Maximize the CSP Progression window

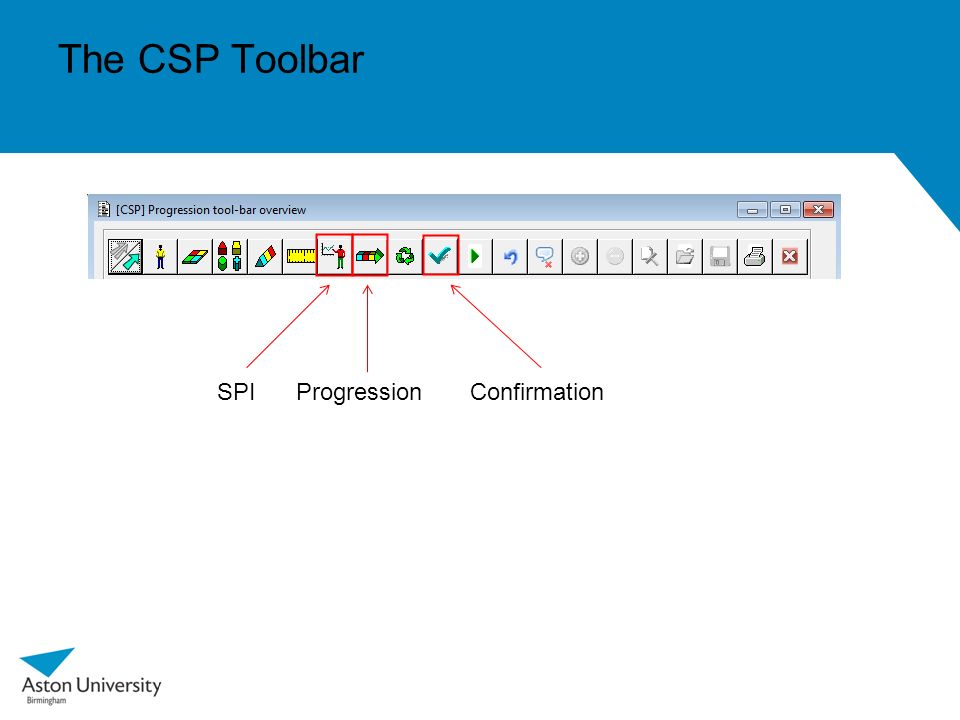tap(786, 210)
